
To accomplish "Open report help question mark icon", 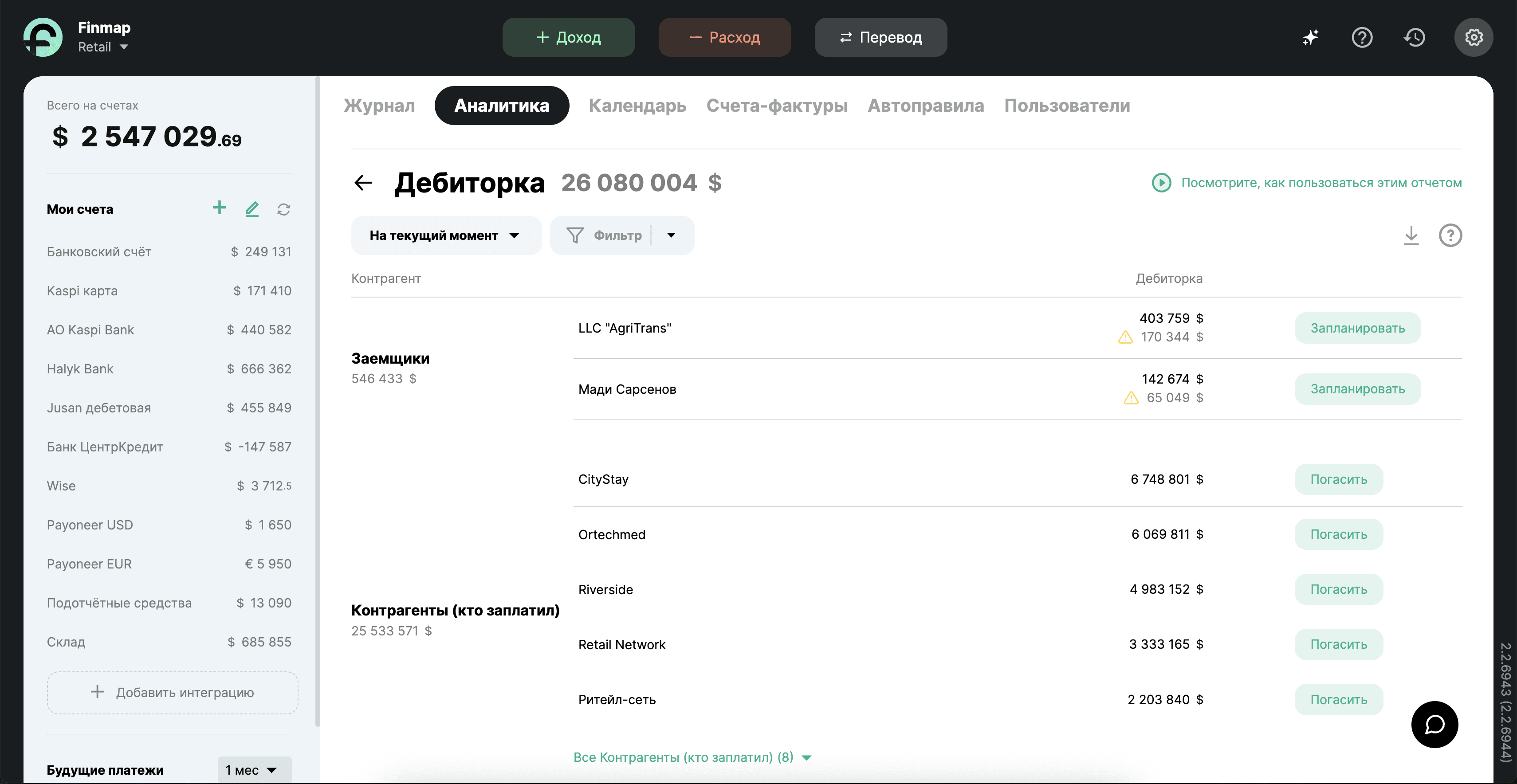I will (1450, 235).
